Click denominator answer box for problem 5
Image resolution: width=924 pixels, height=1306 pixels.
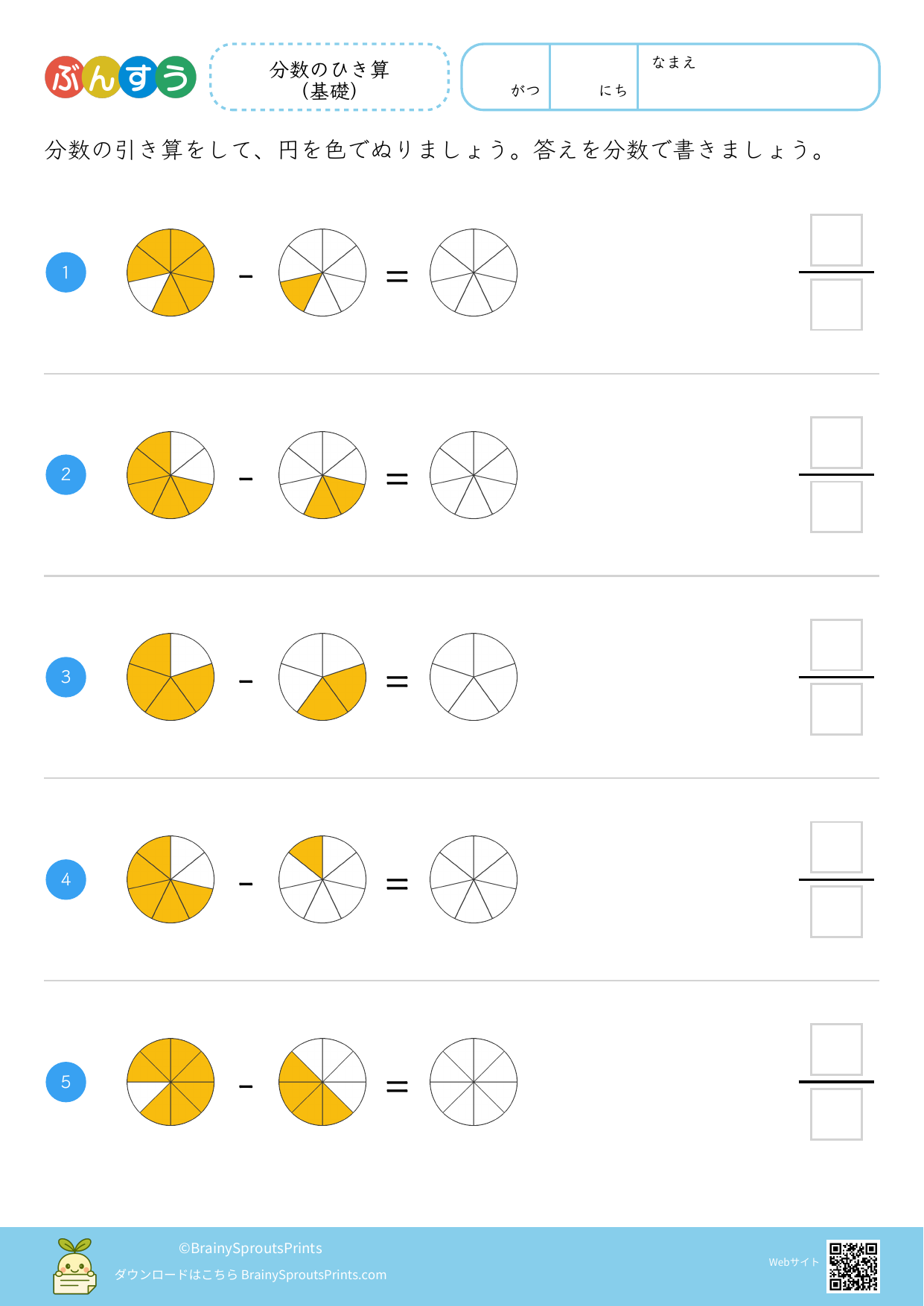click(836, 1115)
